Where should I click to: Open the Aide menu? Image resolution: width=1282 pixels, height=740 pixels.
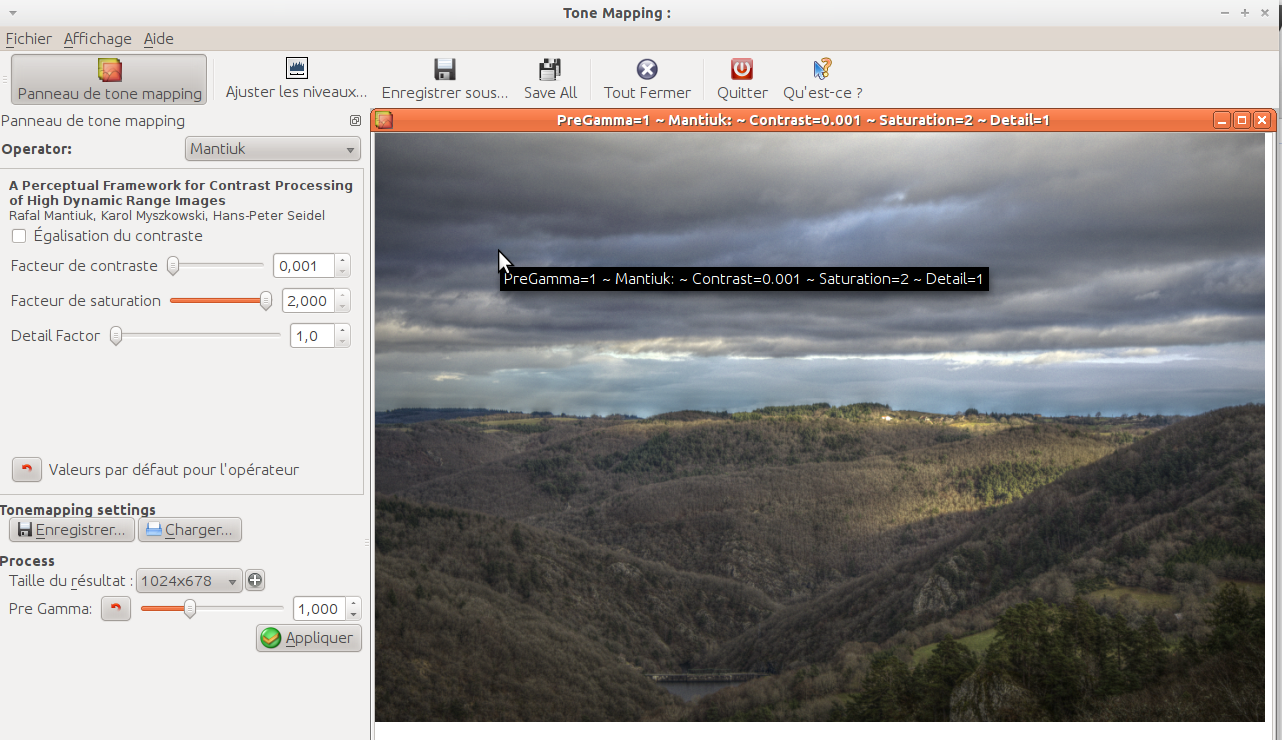(158, 39)
